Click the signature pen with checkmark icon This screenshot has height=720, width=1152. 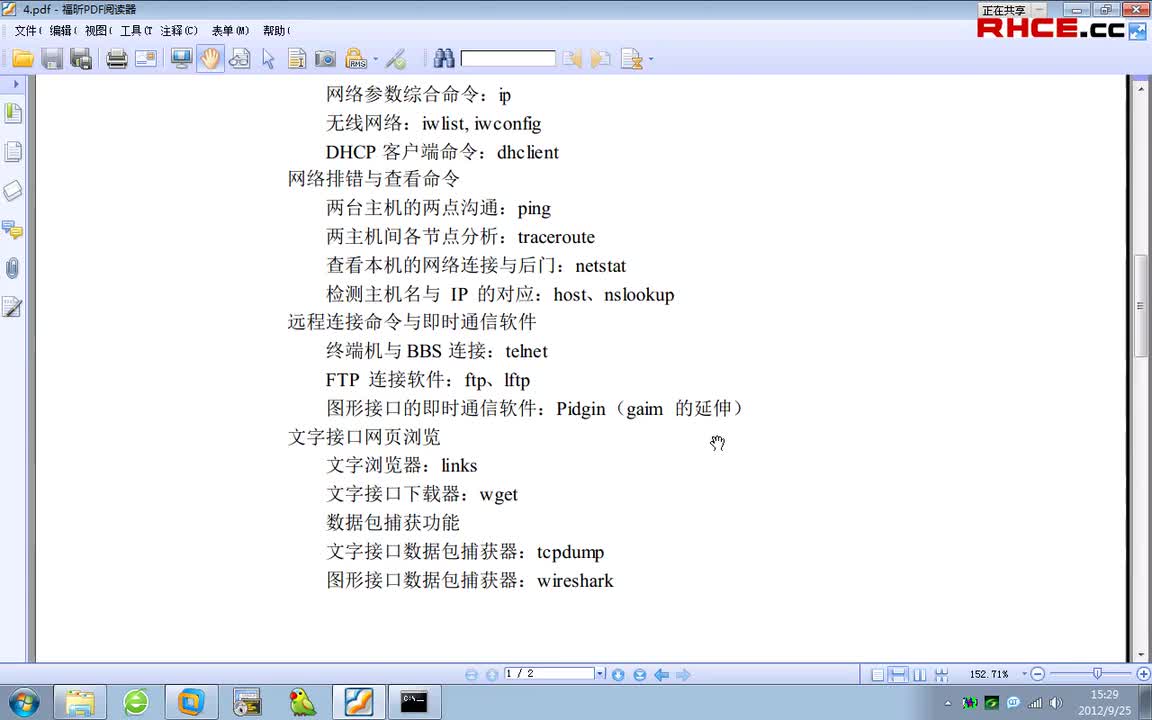[x=396, y=58]
